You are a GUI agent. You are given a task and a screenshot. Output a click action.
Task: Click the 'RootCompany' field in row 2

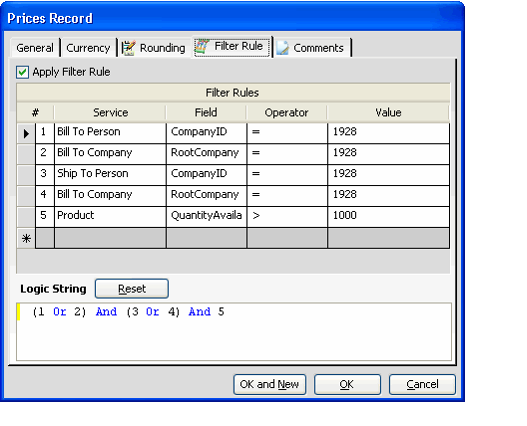click(206, 154)
